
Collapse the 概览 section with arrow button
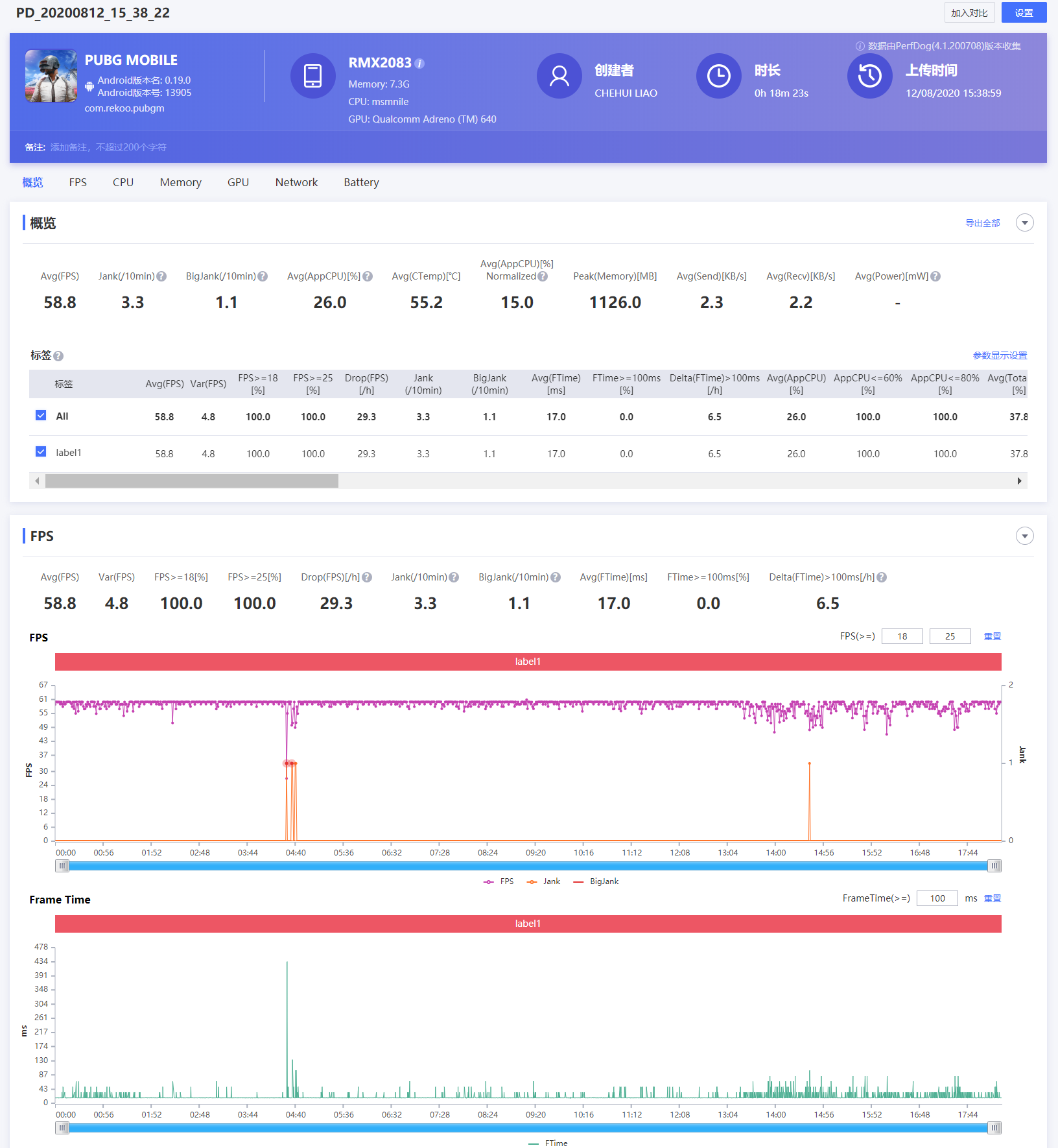1024,223
